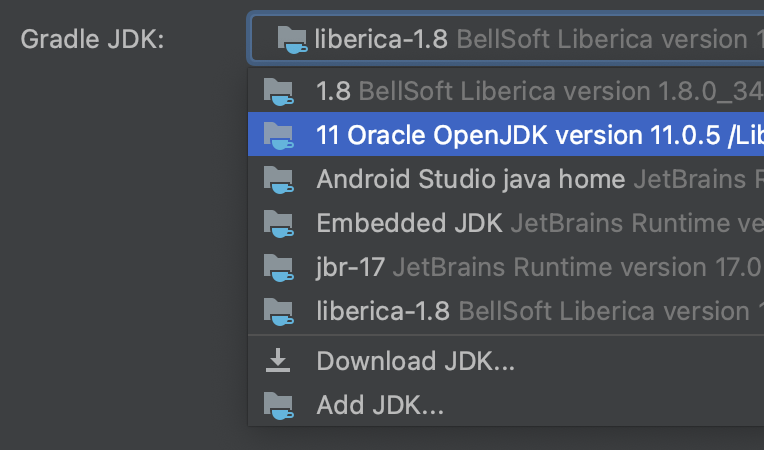Image resolution: width=764 pixels, height=450 pixels.
Task: Select 1.8 BellSoft Liberica JDK entry
Action: (506, 91)
